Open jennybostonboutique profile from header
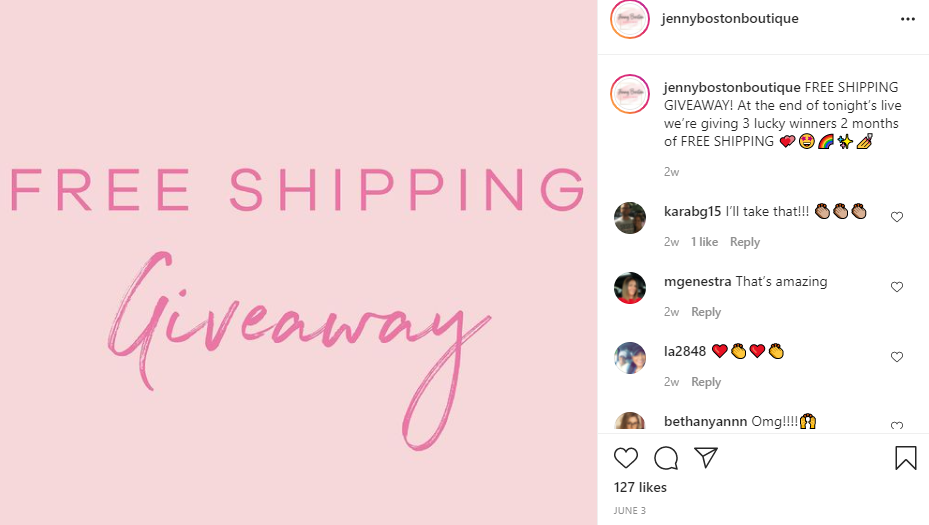The width and height of the screenshot is (929, 525). [x=730, y=18]
